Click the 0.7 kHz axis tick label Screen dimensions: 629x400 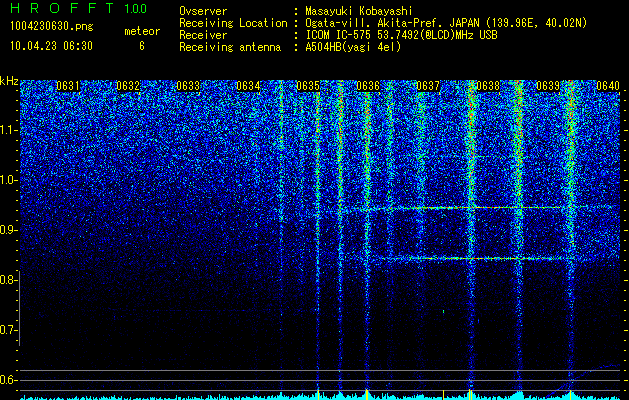8,330
